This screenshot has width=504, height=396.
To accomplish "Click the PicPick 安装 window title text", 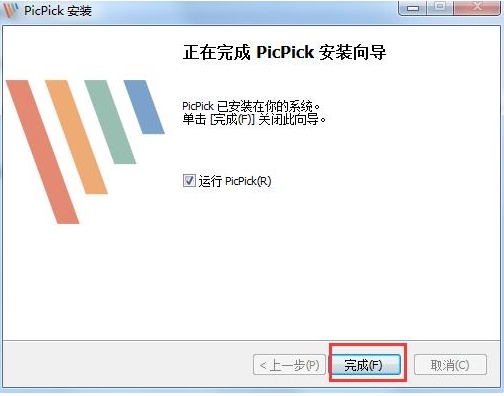I will click(x=58, y=11).
